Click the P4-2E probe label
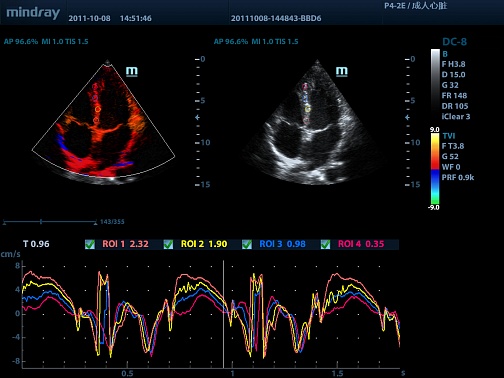Screen dimensions: 504x378 click(x=395, y=6)
